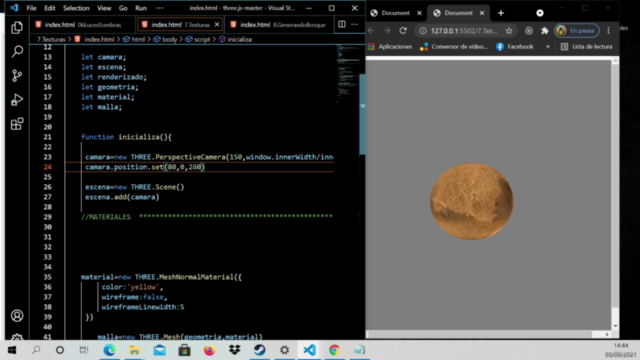Click the extension icon beside the star

[529, 31]
